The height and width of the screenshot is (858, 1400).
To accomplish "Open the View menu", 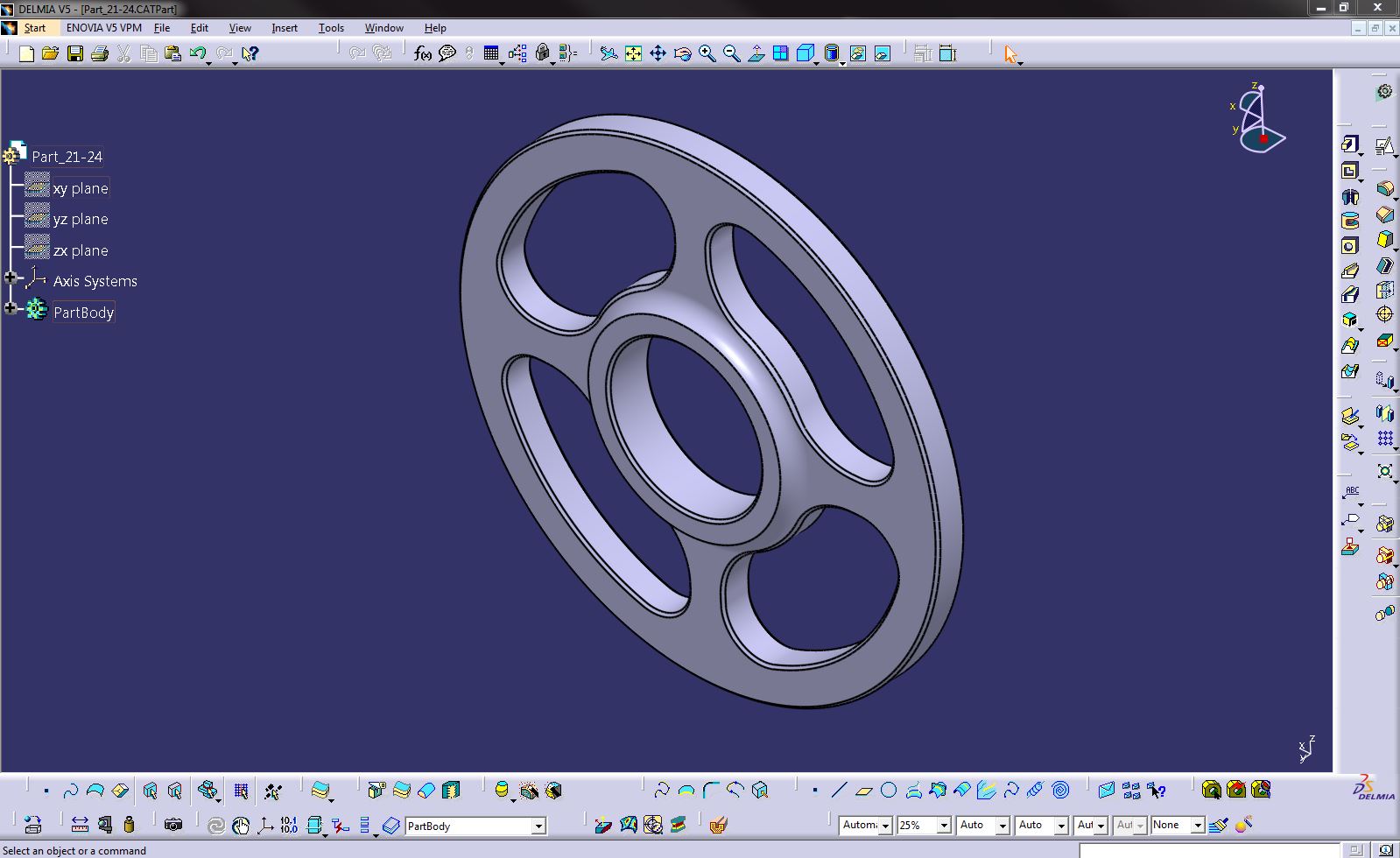I will [x=240, y=28].
